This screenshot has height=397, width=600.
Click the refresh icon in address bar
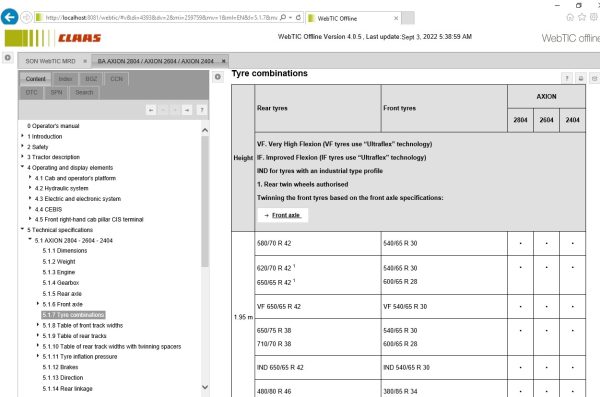(298, 18)
